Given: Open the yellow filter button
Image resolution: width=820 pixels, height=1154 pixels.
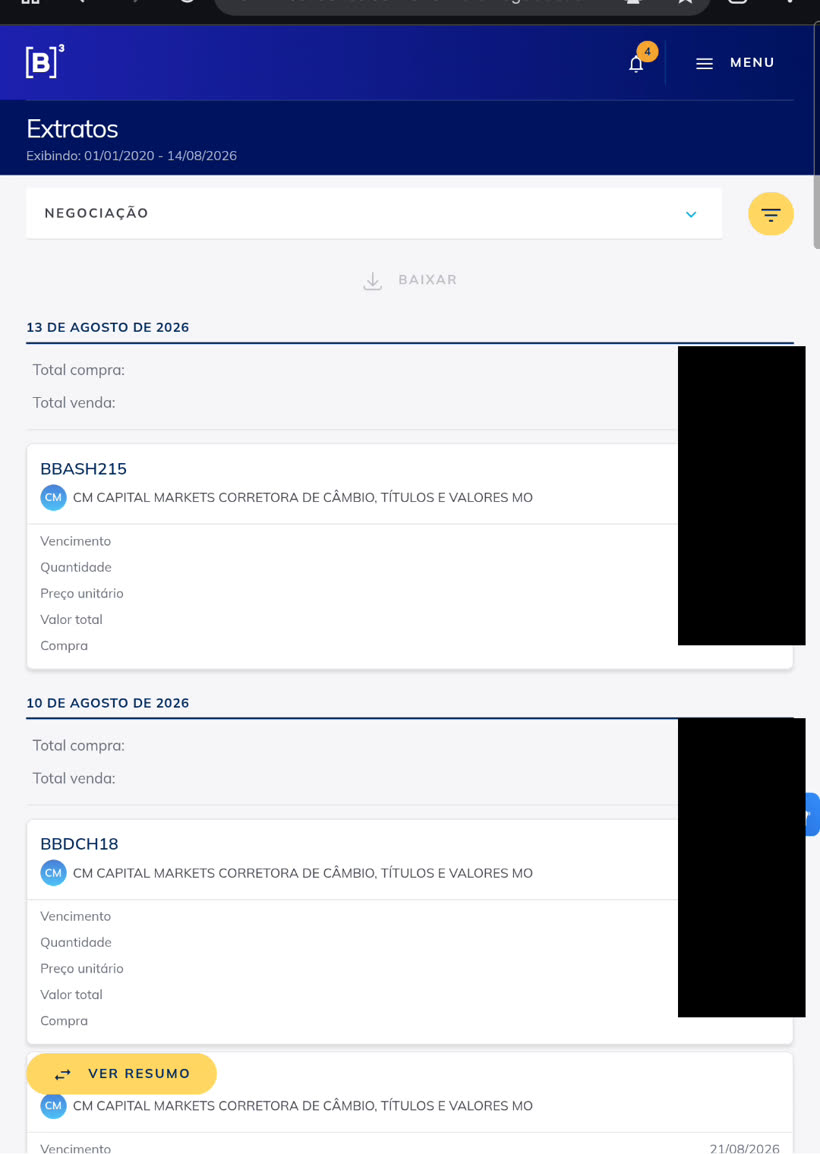Looking at the screenshot, I should [x=771, y=214].
